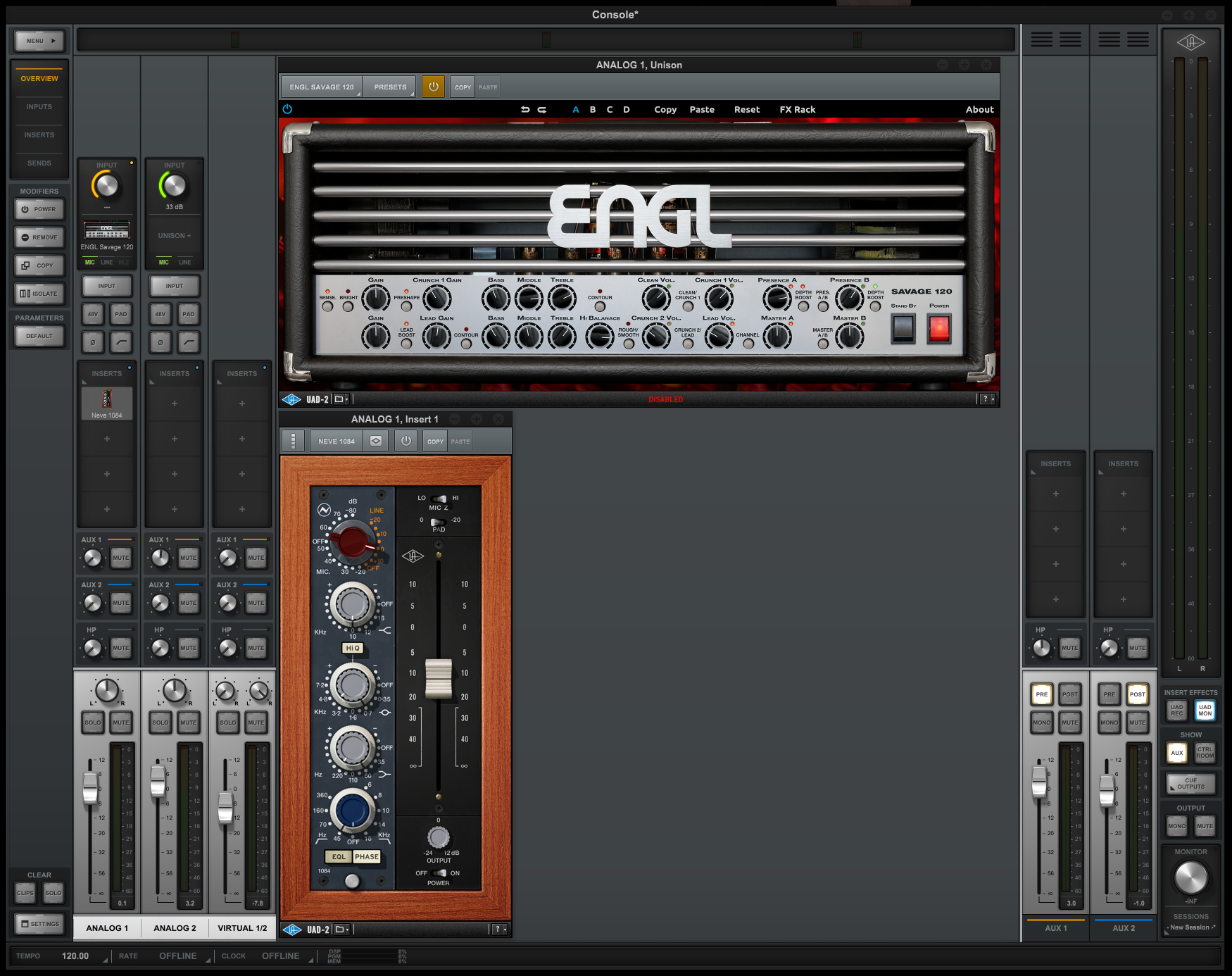Image resolution: width=1232 pixels, height=976 pixels.
Task: Click the ENGL plugin power icon
Action: 287,109
